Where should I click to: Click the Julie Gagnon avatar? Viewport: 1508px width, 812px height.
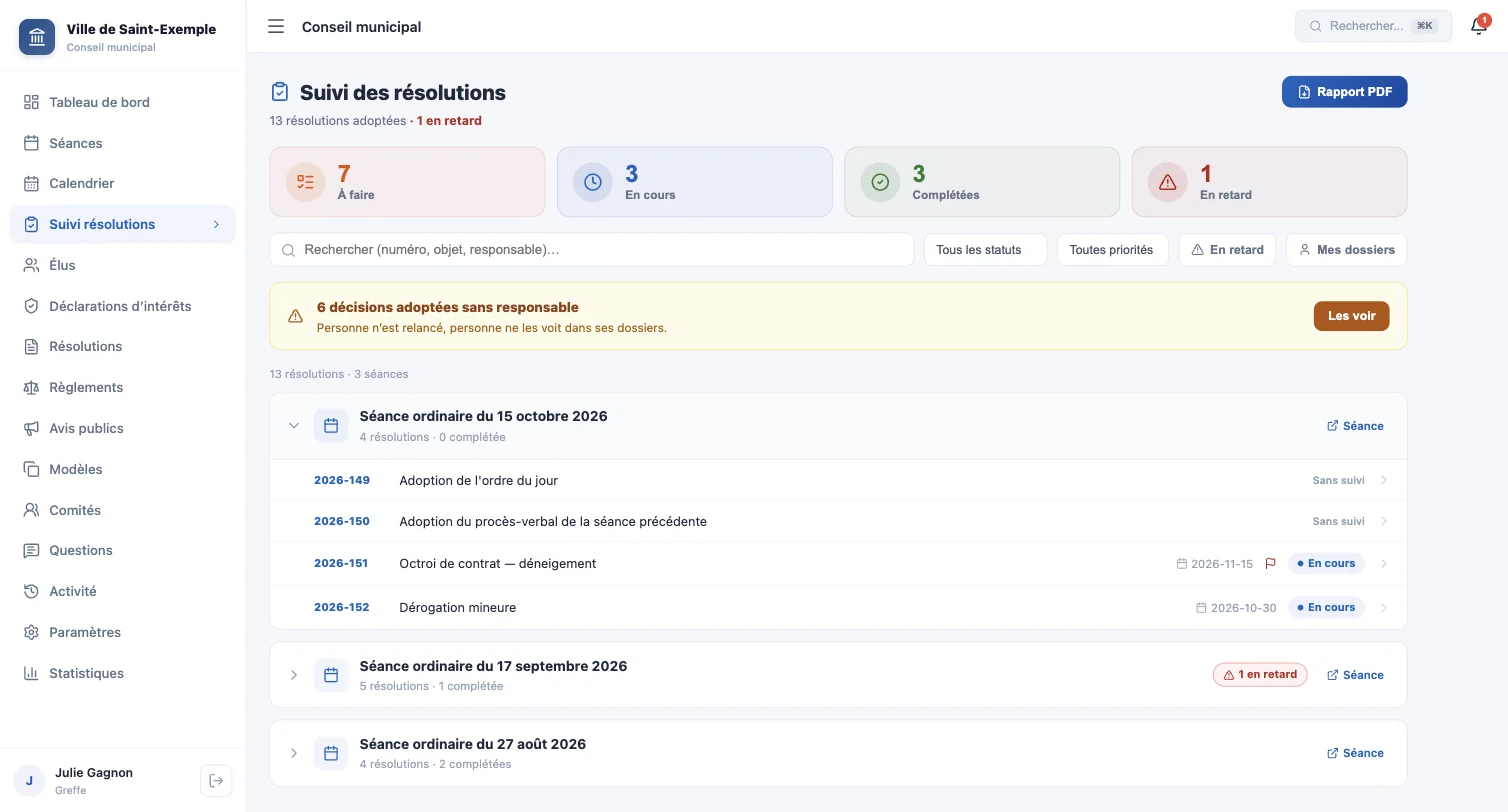[29, 781]
